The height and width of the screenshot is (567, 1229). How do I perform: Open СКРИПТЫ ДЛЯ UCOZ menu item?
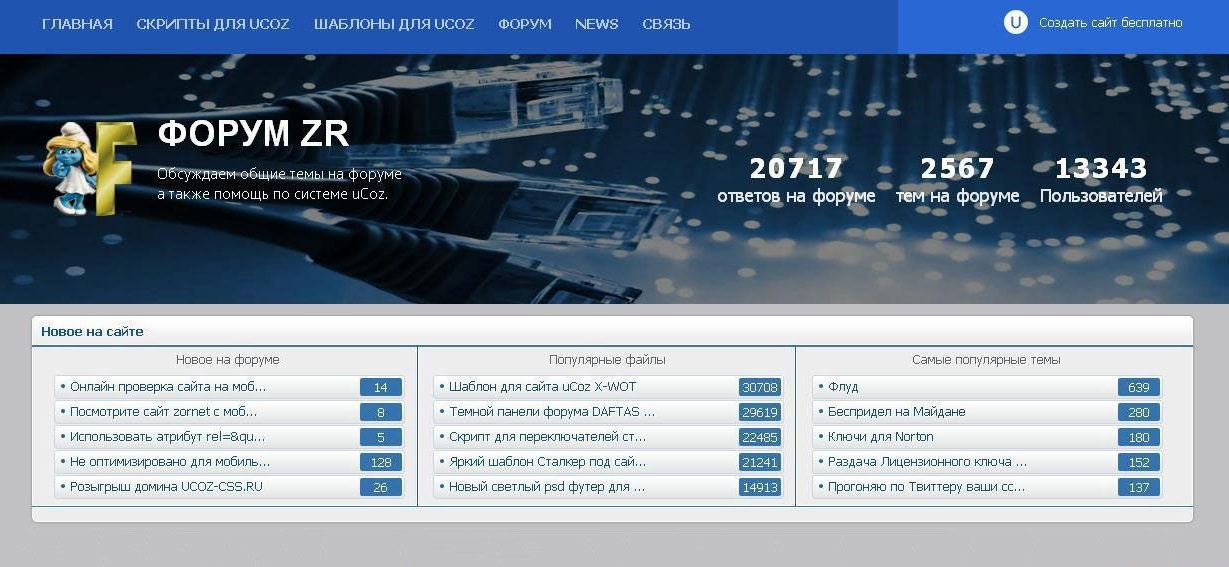(213, 24)
